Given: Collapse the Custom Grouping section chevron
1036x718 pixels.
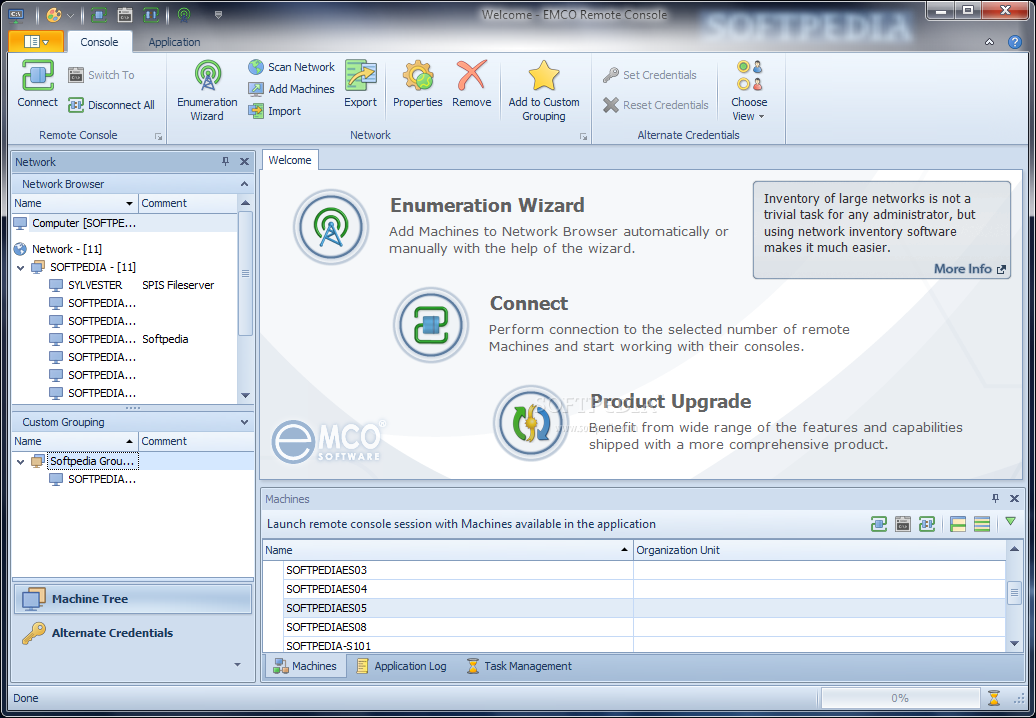Looking at the screenshot, I should click(x=244, y=422).
